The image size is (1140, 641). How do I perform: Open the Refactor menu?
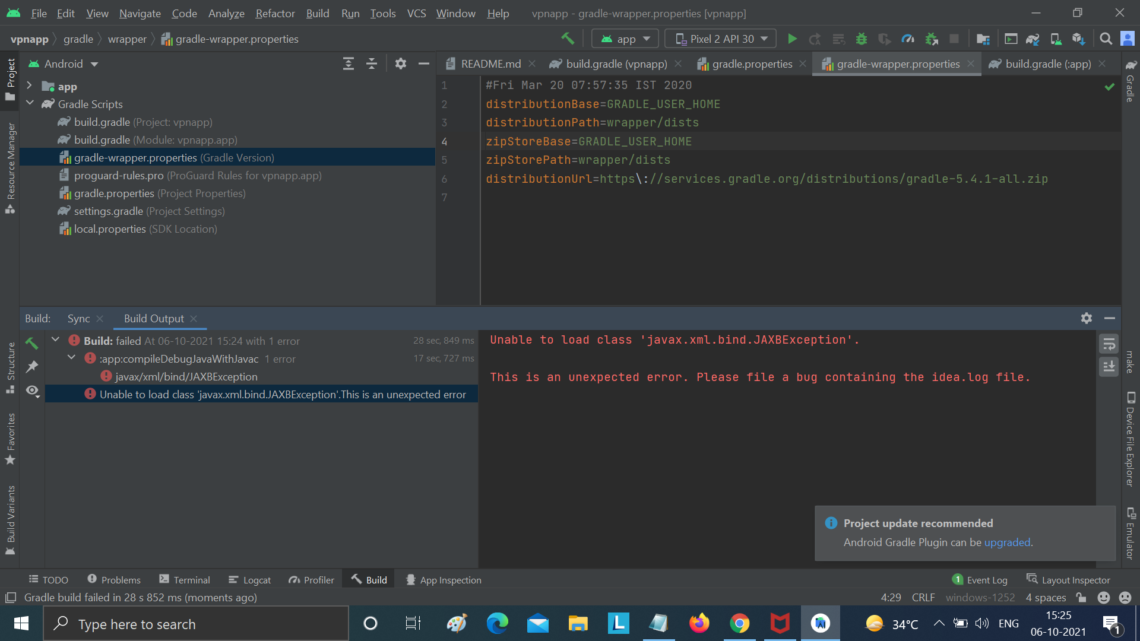[275, 13]
